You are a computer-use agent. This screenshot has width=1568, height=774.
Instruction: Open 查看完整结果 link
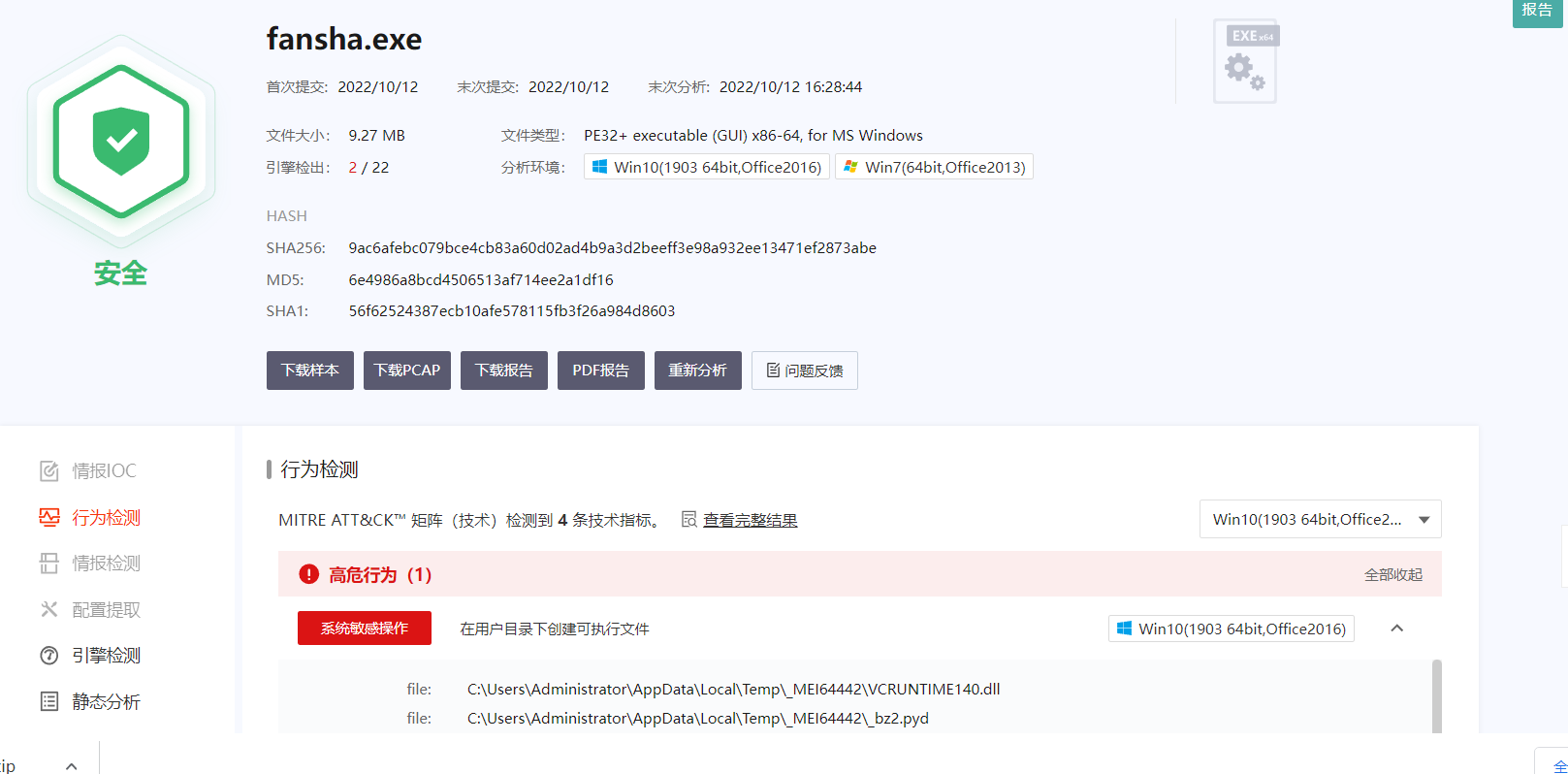(x=750, y=520)
